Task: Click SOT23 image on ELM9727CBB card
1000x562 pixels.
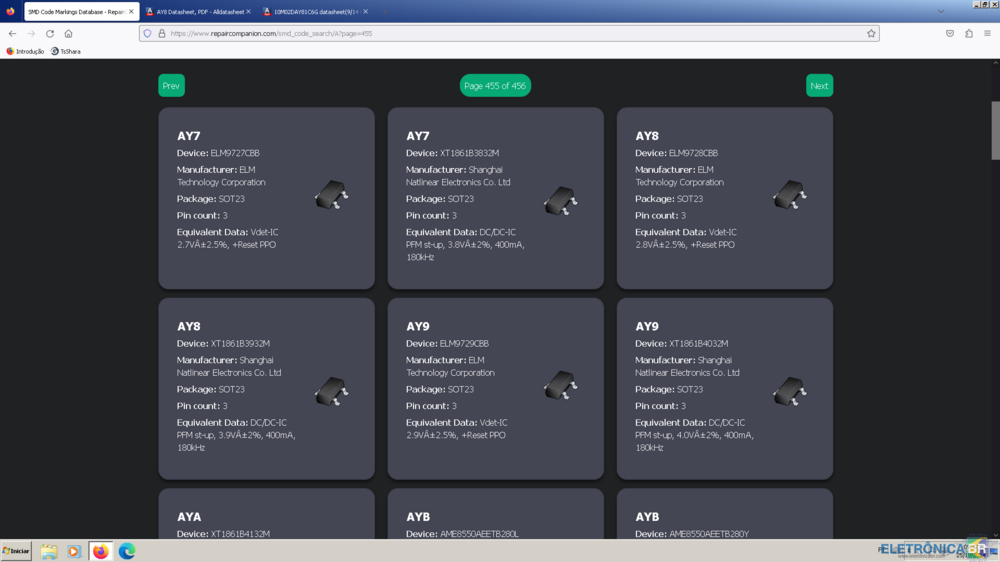Action: (x=332, y=195)
